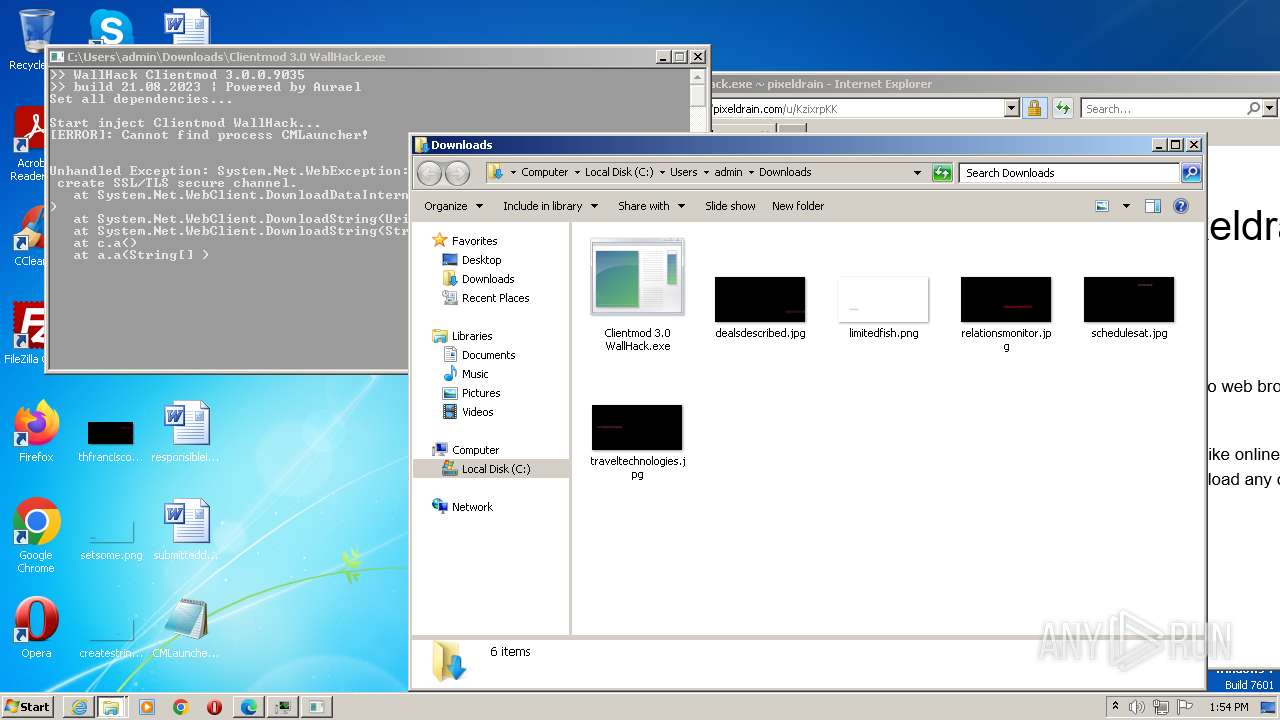Open Windows Media Player taskbar icon
Screen dimensions: 1280x720
coord(147,707)
